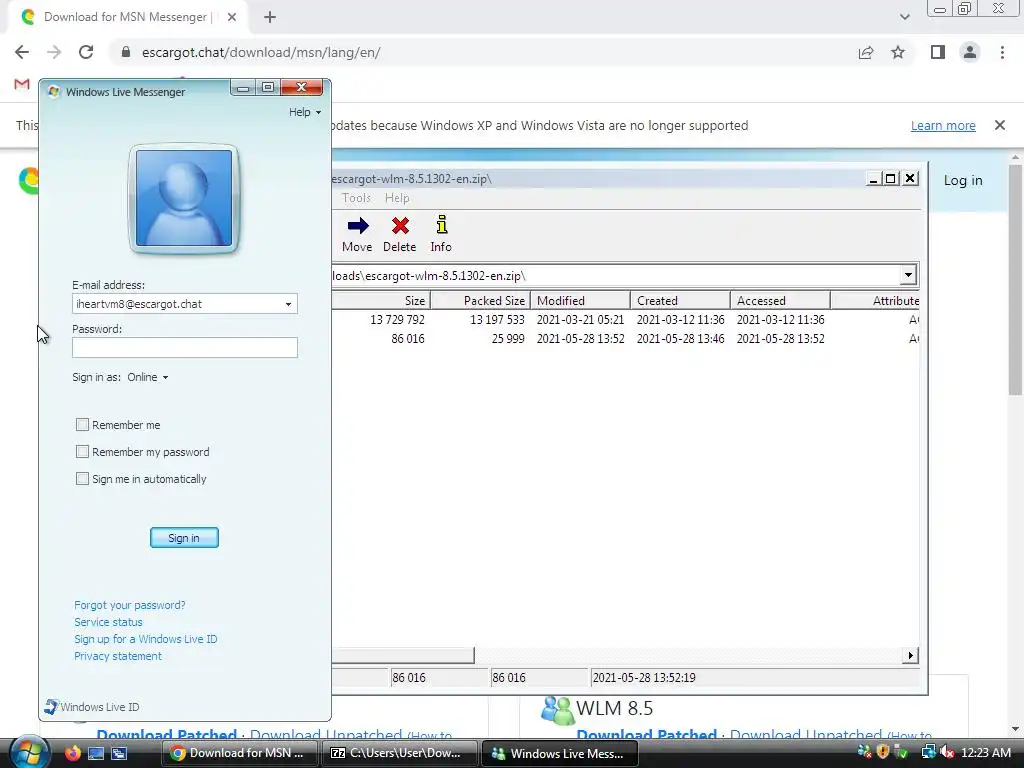Close the Download for MSN Messenger tab
This screenshot has height=768, width=1024.
click(x=232, y=18)
